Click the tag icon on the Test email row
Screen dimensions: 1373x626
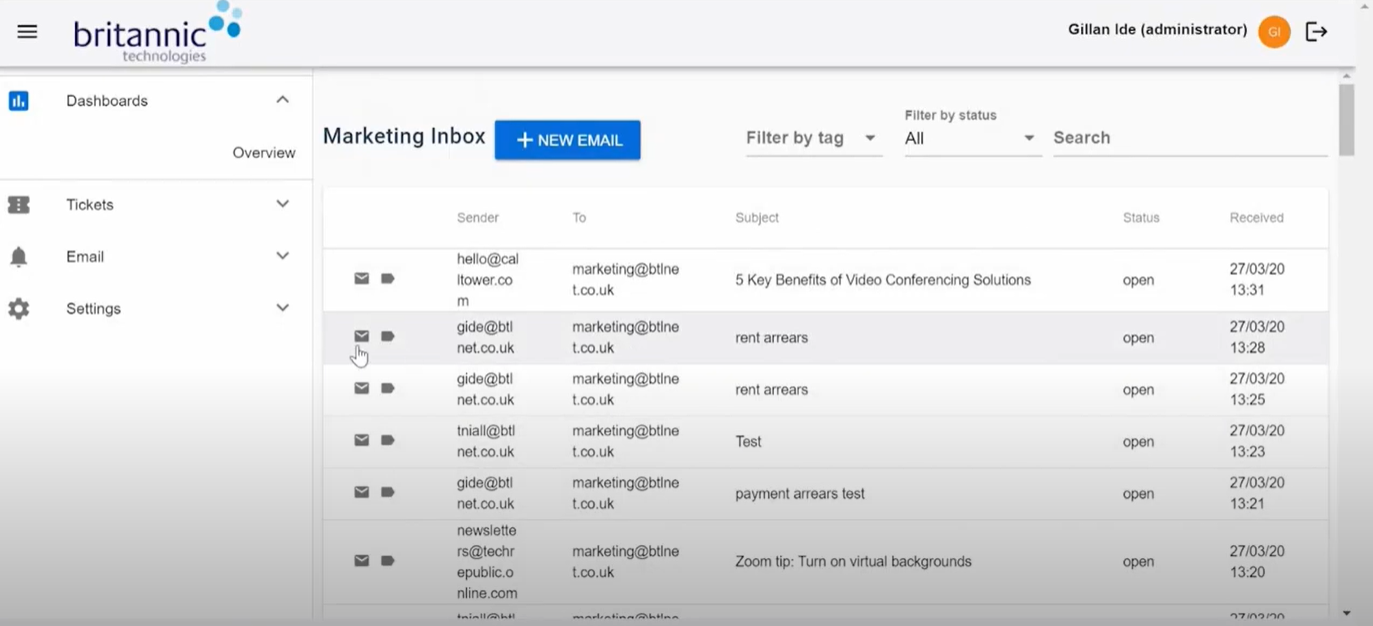coord(387,440)
